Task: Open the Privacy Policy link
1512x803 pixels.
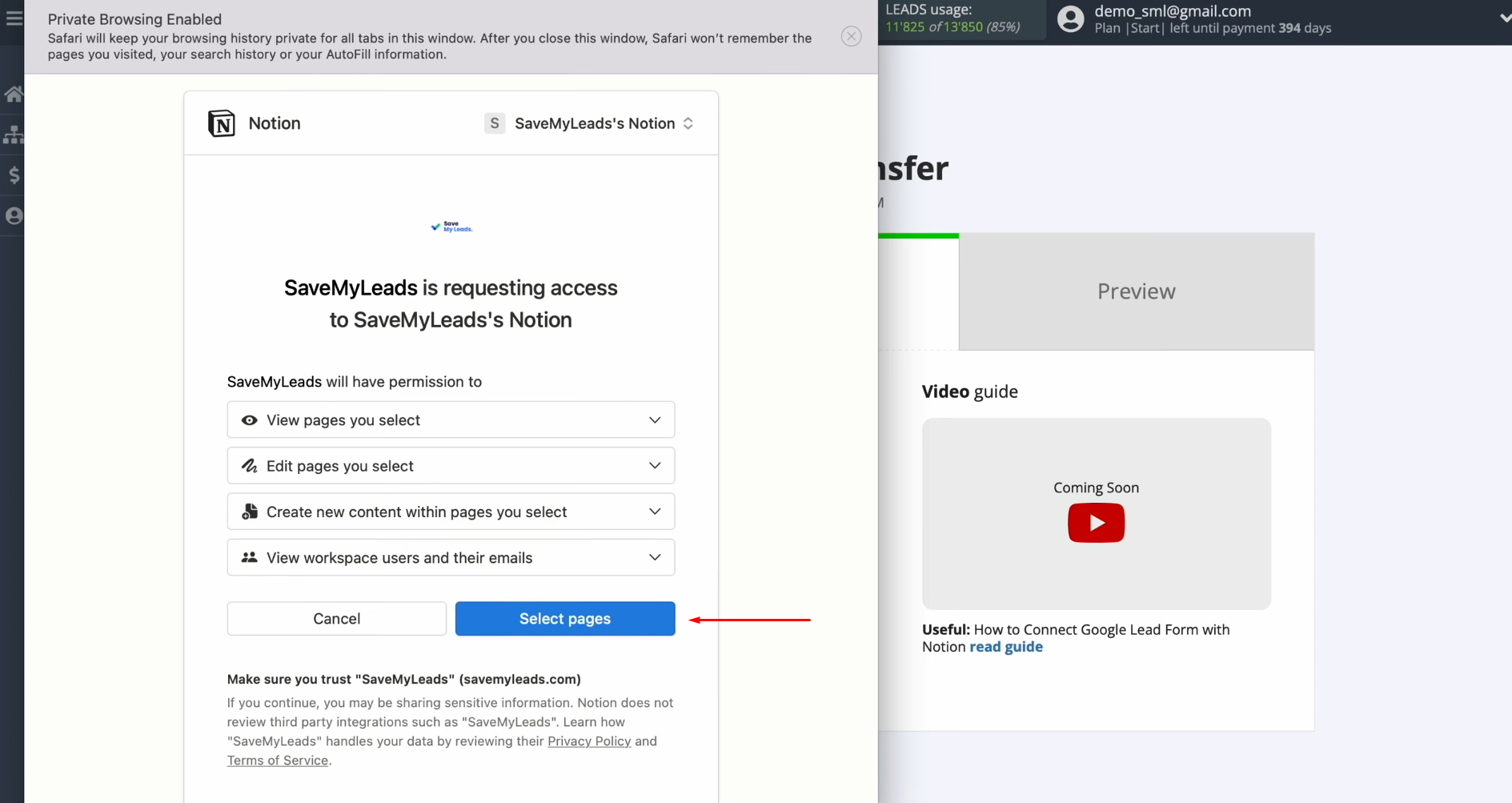Action: [589, 741]
